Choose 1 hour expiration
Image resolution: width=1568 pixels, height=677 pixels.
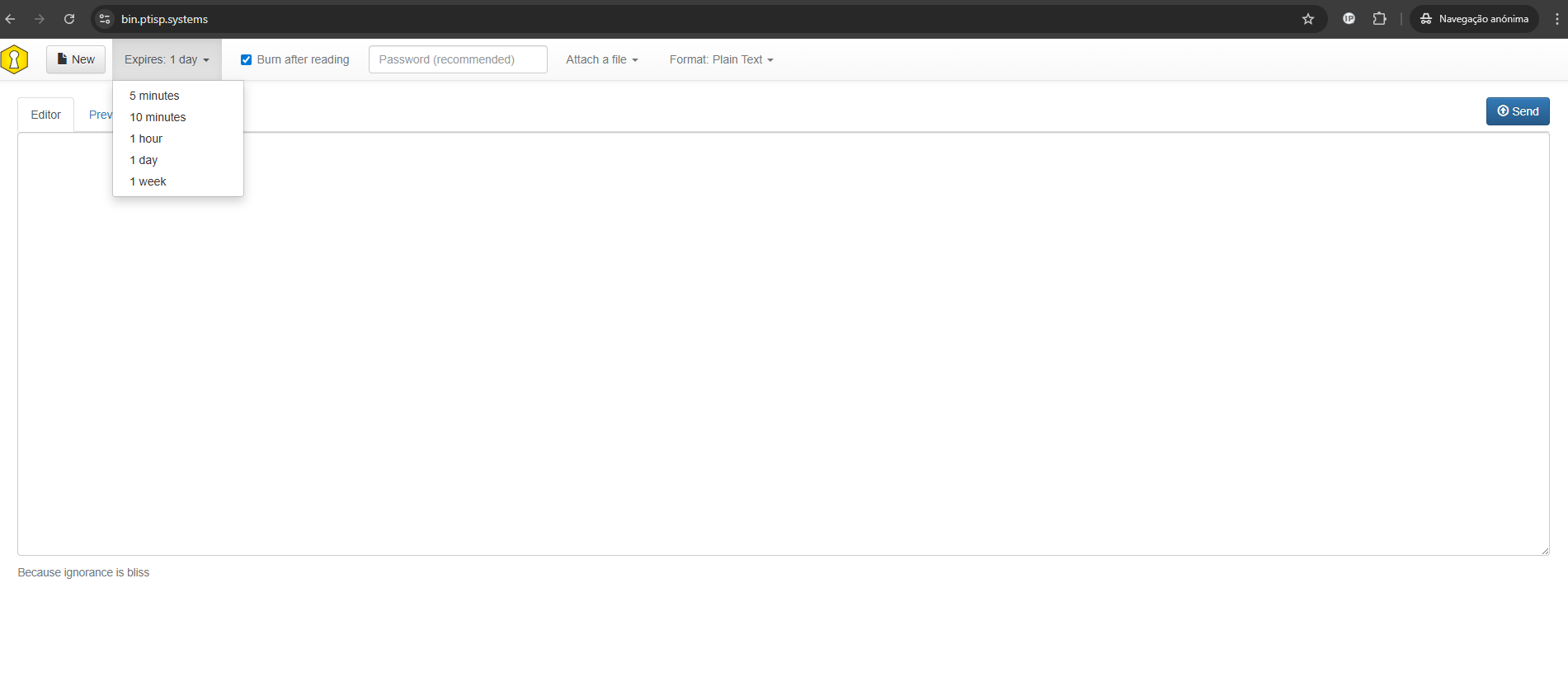point(178,139)
